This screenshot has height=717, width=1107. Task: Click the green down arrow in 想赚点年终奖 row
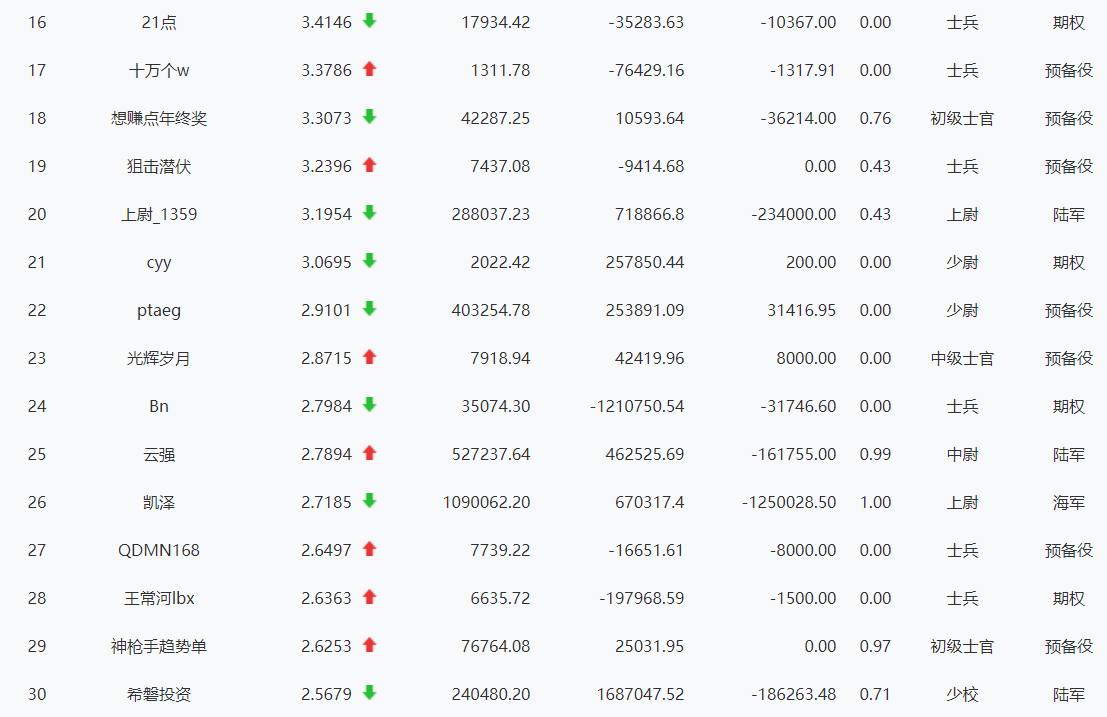(x=369, y=117)
